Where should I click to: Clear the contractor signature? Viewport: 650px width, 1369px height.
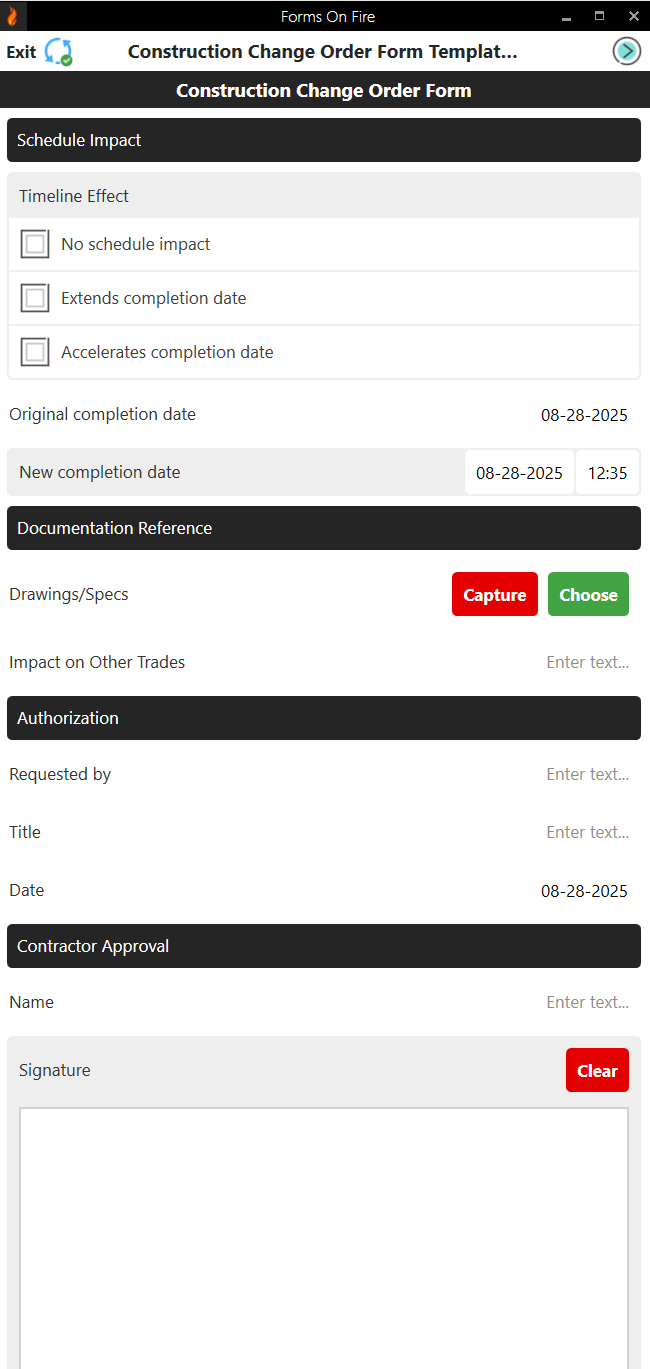597,1069
